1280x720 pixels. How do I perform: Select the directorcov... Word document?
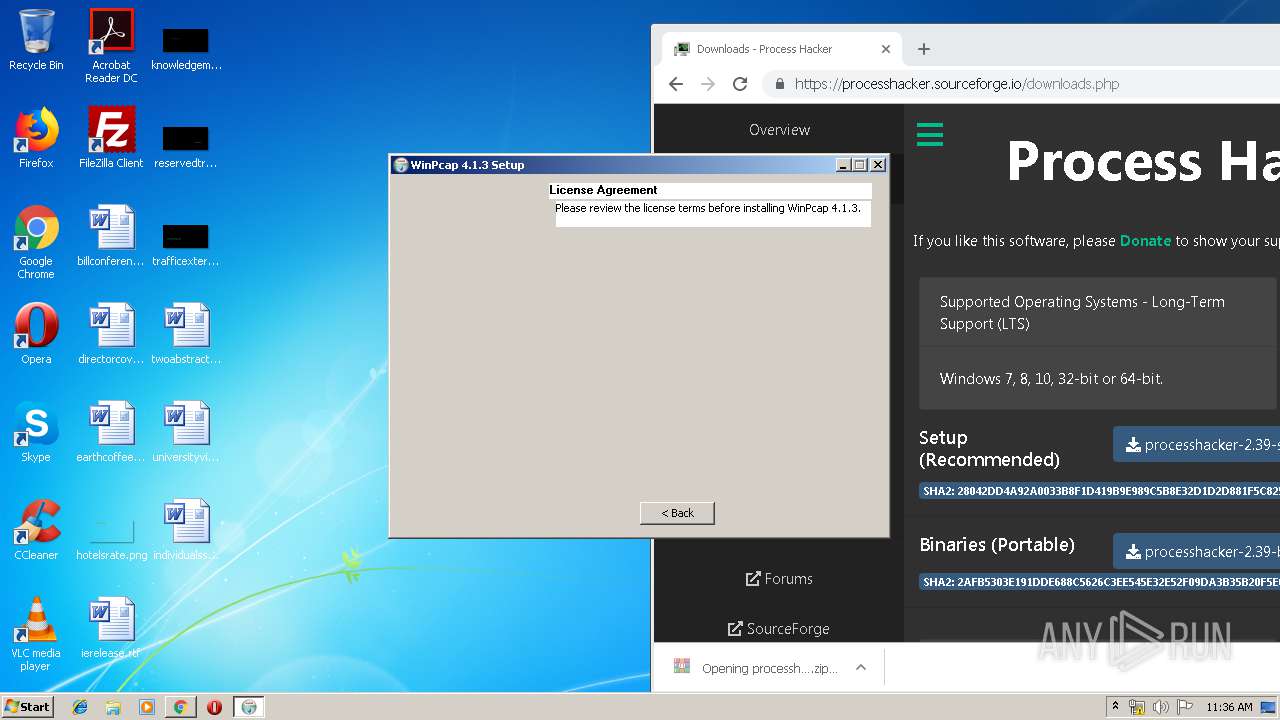pyautogui.click(x=111, y=334)
